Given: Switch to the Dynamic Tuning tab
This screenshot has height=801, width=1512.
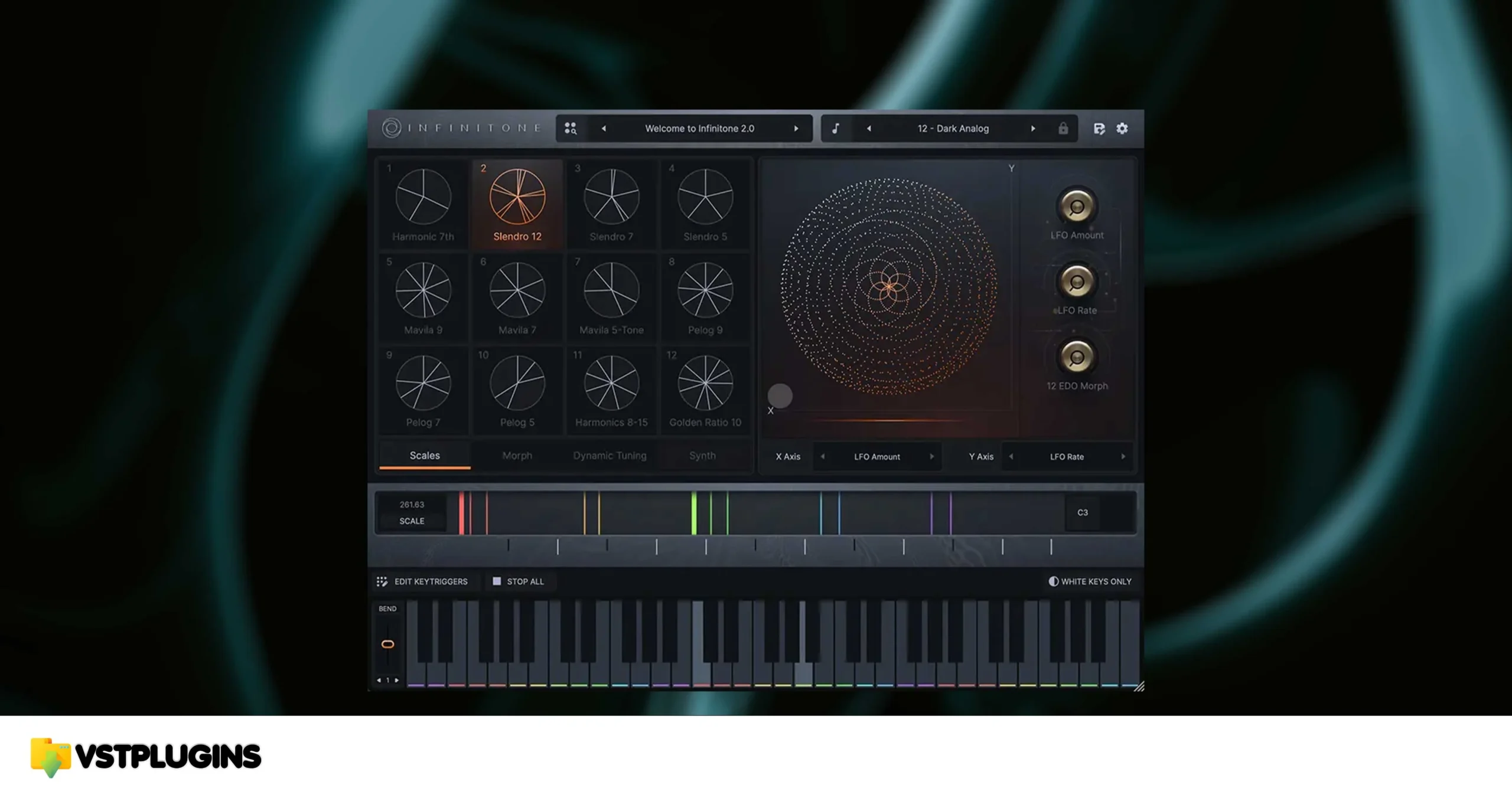Looking at the screenshot, I should pyautogui.click(x=610, y=456).
